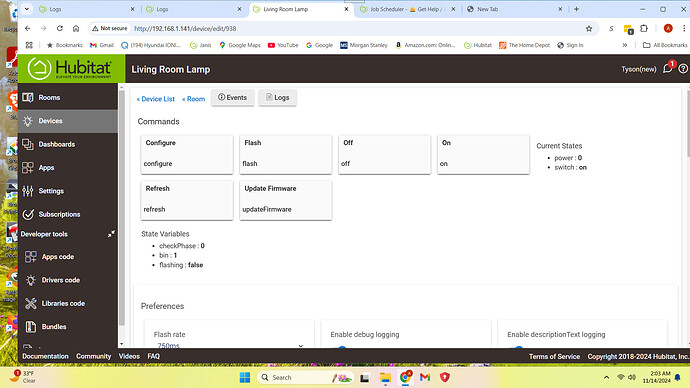Image resolution: width=690 pixels, height=388 pixels.
Task: Open the Events tab button
Action: pos(232,98)
